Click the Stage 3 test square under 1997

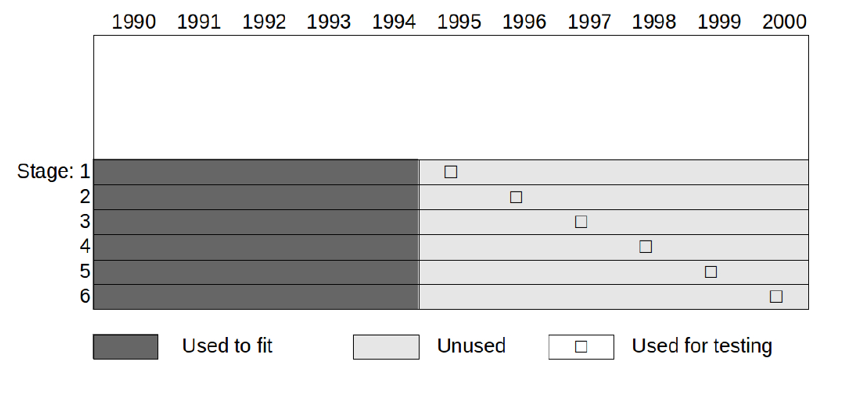pos(581,222)
